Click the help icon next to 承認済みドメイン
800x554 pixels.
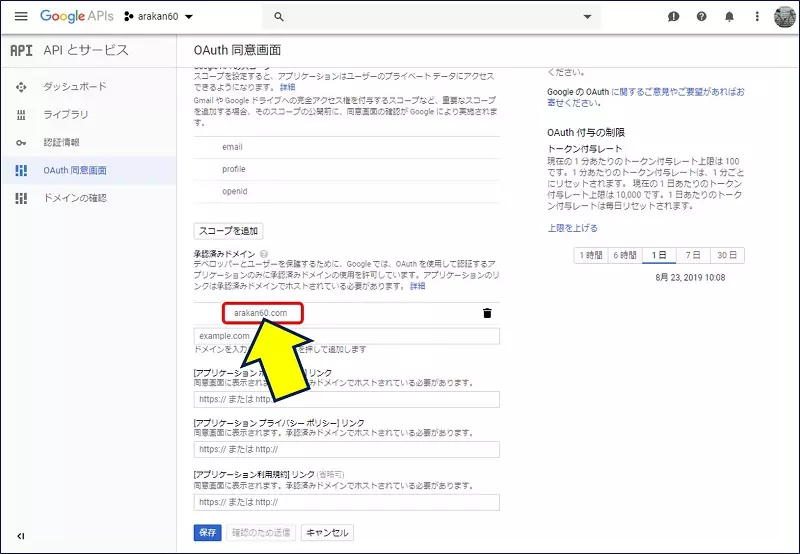click(264, 254)
